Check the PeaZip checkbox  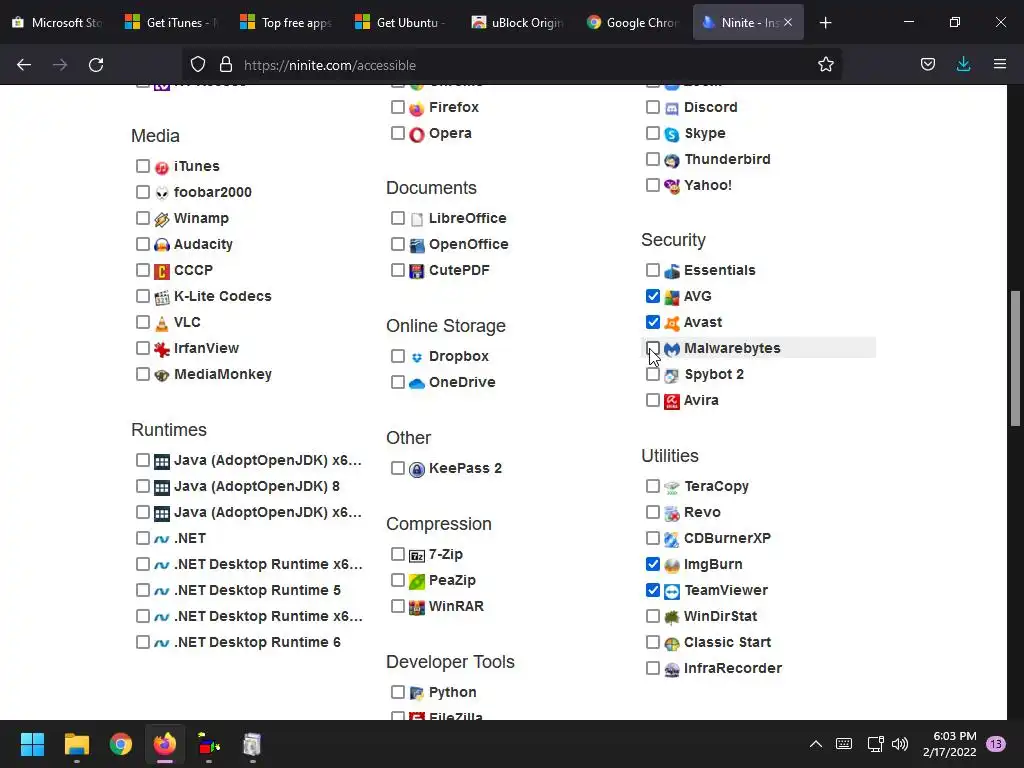click(x=398, y=580)
